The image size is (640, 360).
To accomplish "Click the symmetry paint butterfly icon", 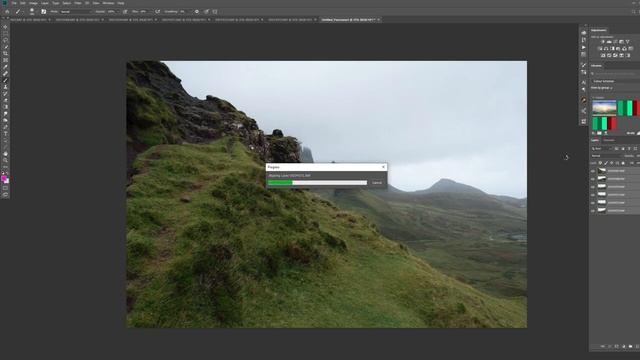I will 215,12.
